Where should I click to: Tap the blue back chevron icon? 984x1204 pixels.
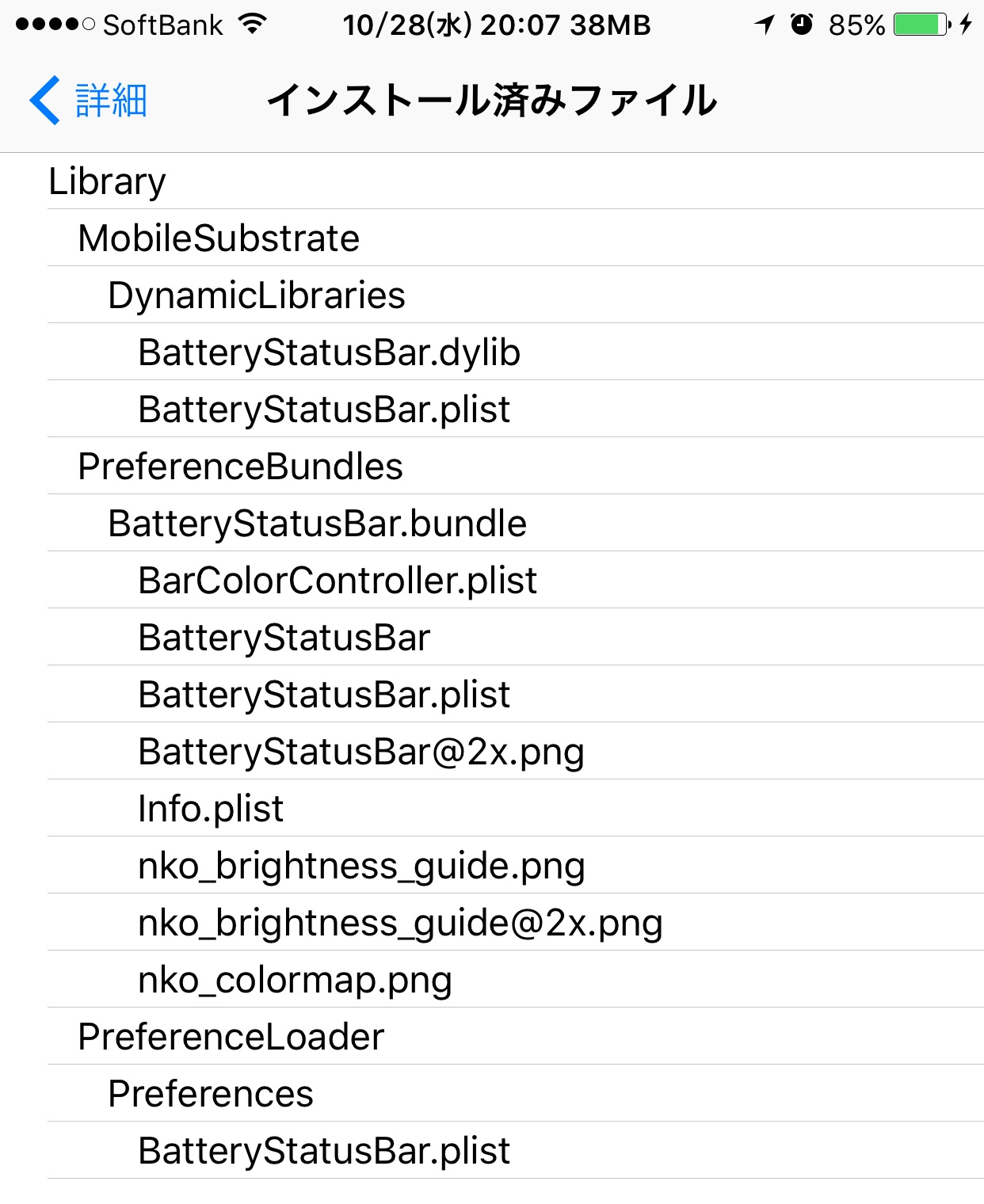tap(44, 101)
